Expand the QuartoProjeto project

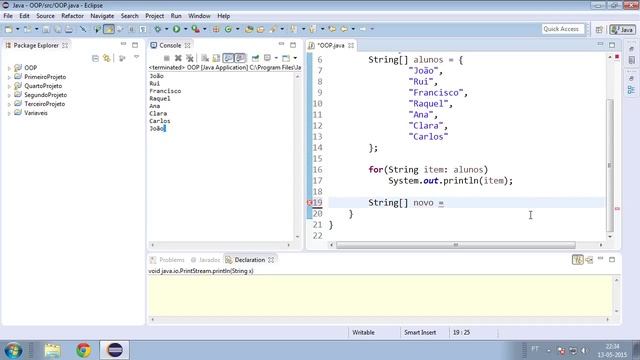click(x=9, y=86)
